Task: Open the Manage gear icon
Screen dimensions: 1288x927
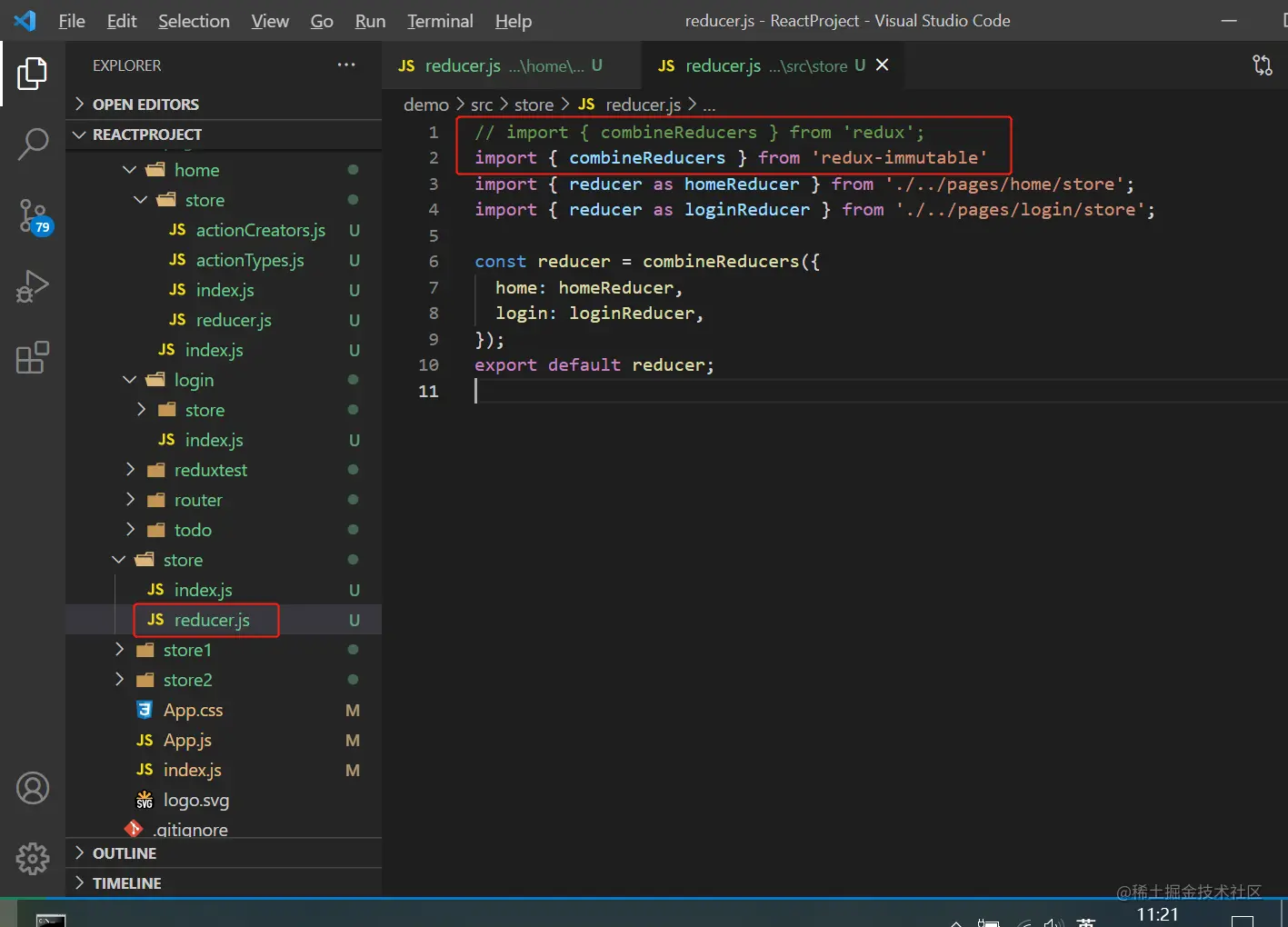Action: (33, 858)
